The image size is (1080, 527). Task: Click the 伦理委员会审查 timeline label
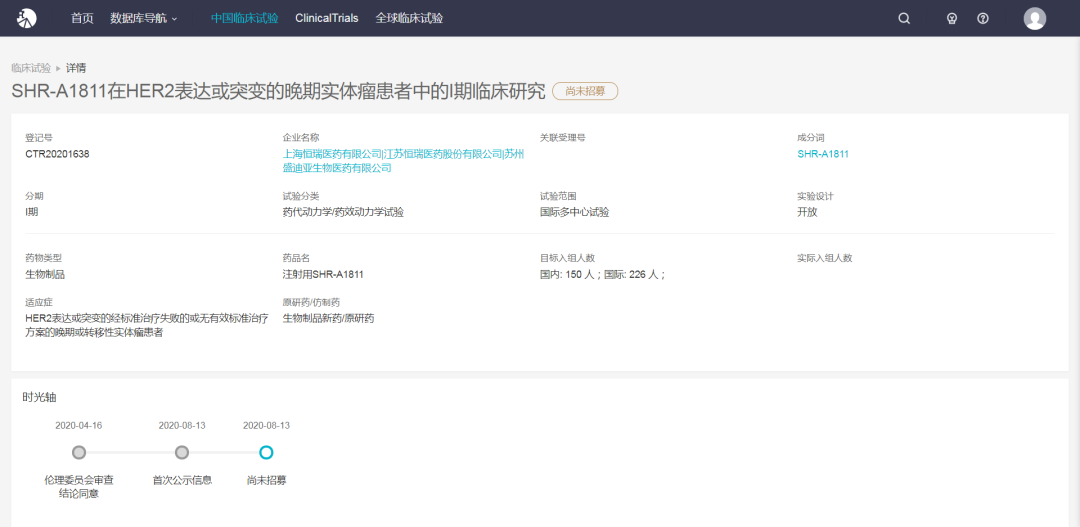[79, 486]
